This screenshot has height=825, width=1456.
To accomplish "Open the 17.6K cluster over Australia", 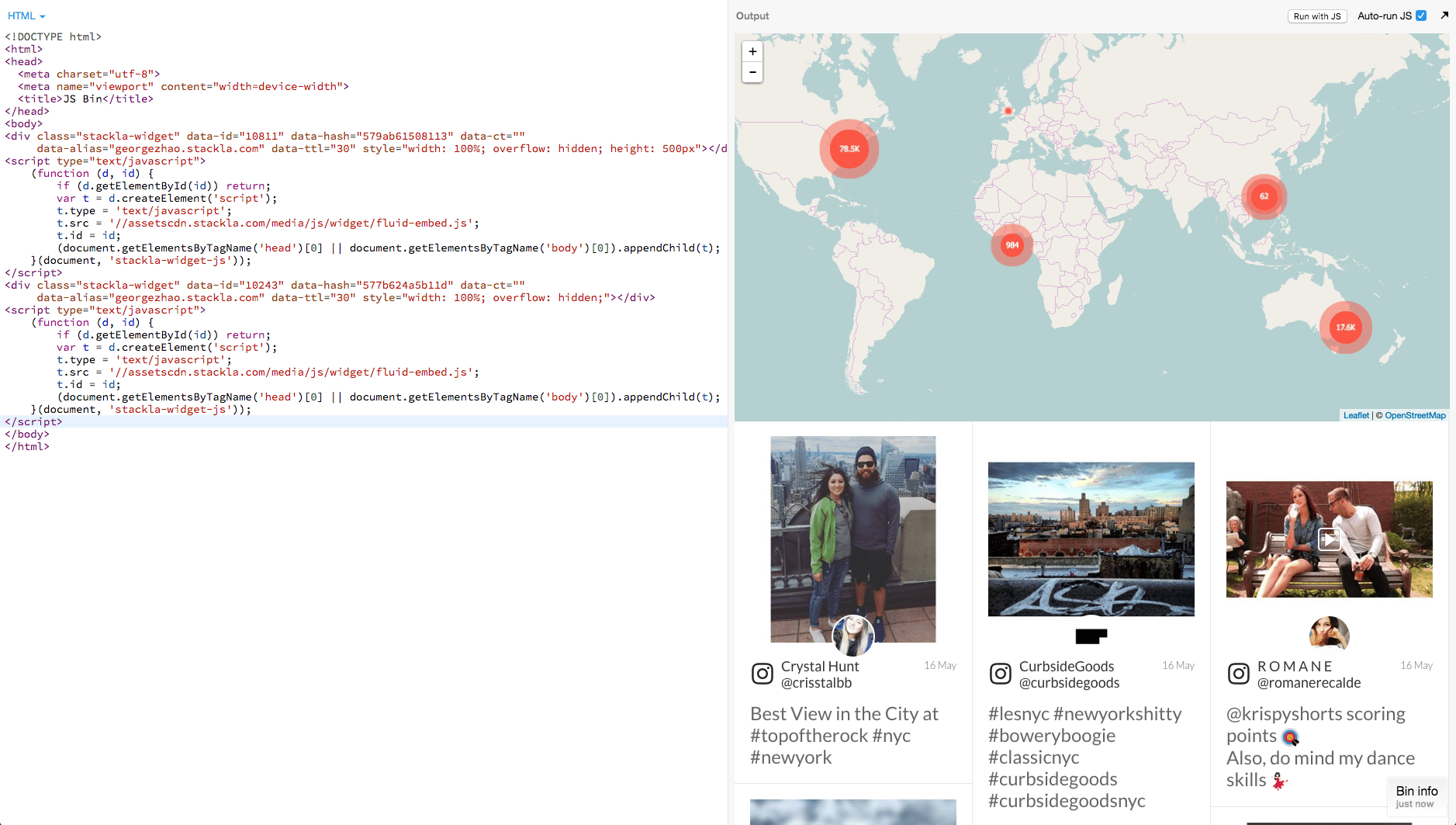I will pyautogui.click(x=1346, y=328).
